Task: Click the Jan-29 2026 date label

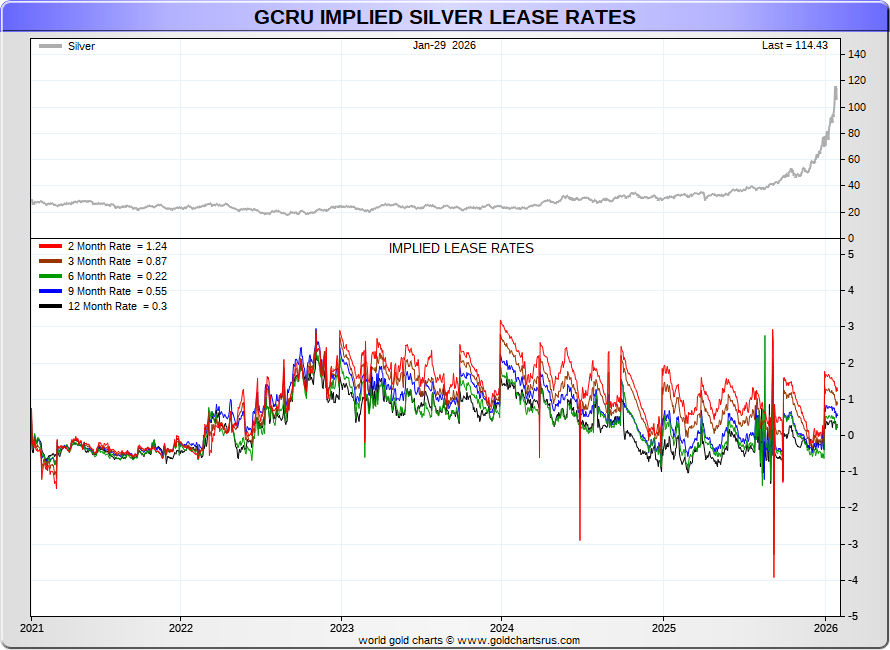Action: pos(444,45)
